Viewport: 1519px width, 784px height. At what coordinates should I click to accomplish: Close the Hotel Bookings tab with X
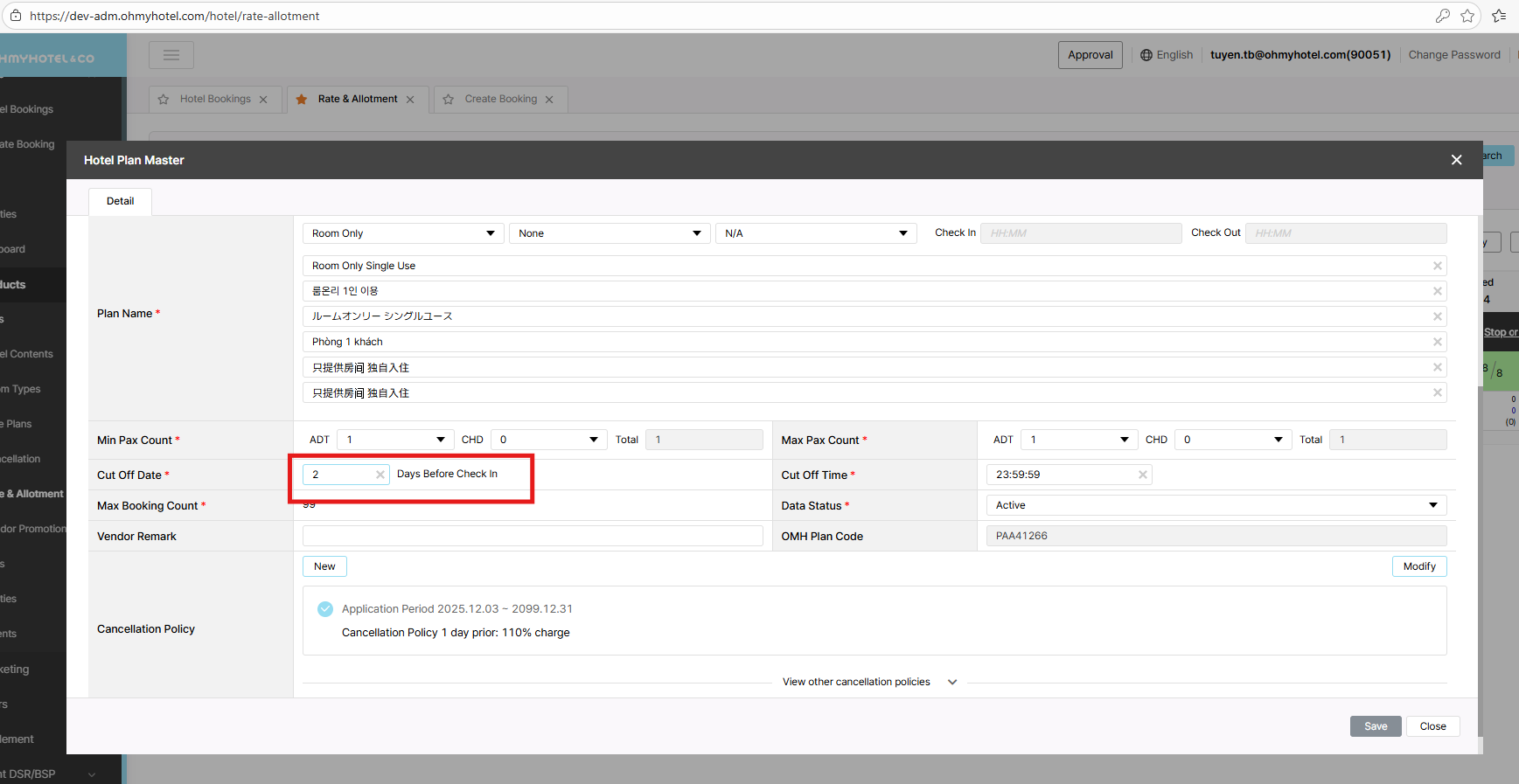263,100
